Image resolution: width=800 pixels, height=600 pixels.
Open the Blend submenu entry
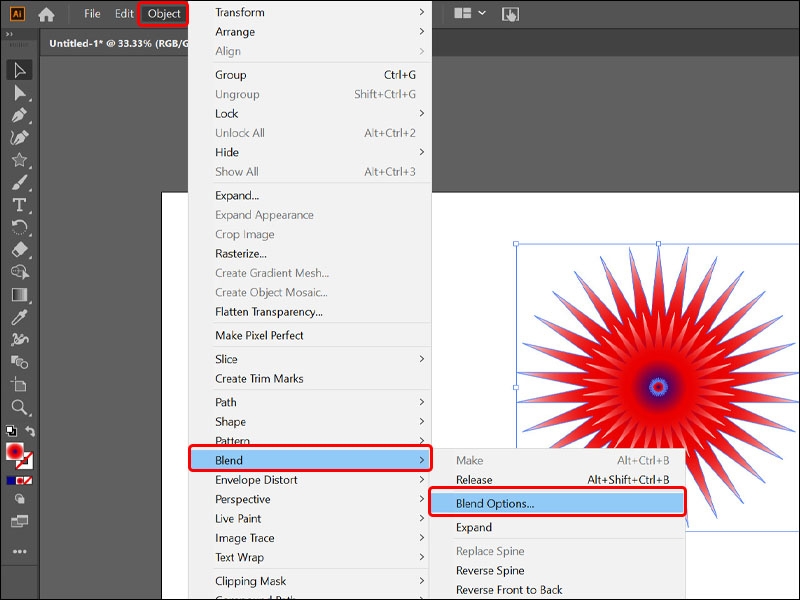click(310, 460)
